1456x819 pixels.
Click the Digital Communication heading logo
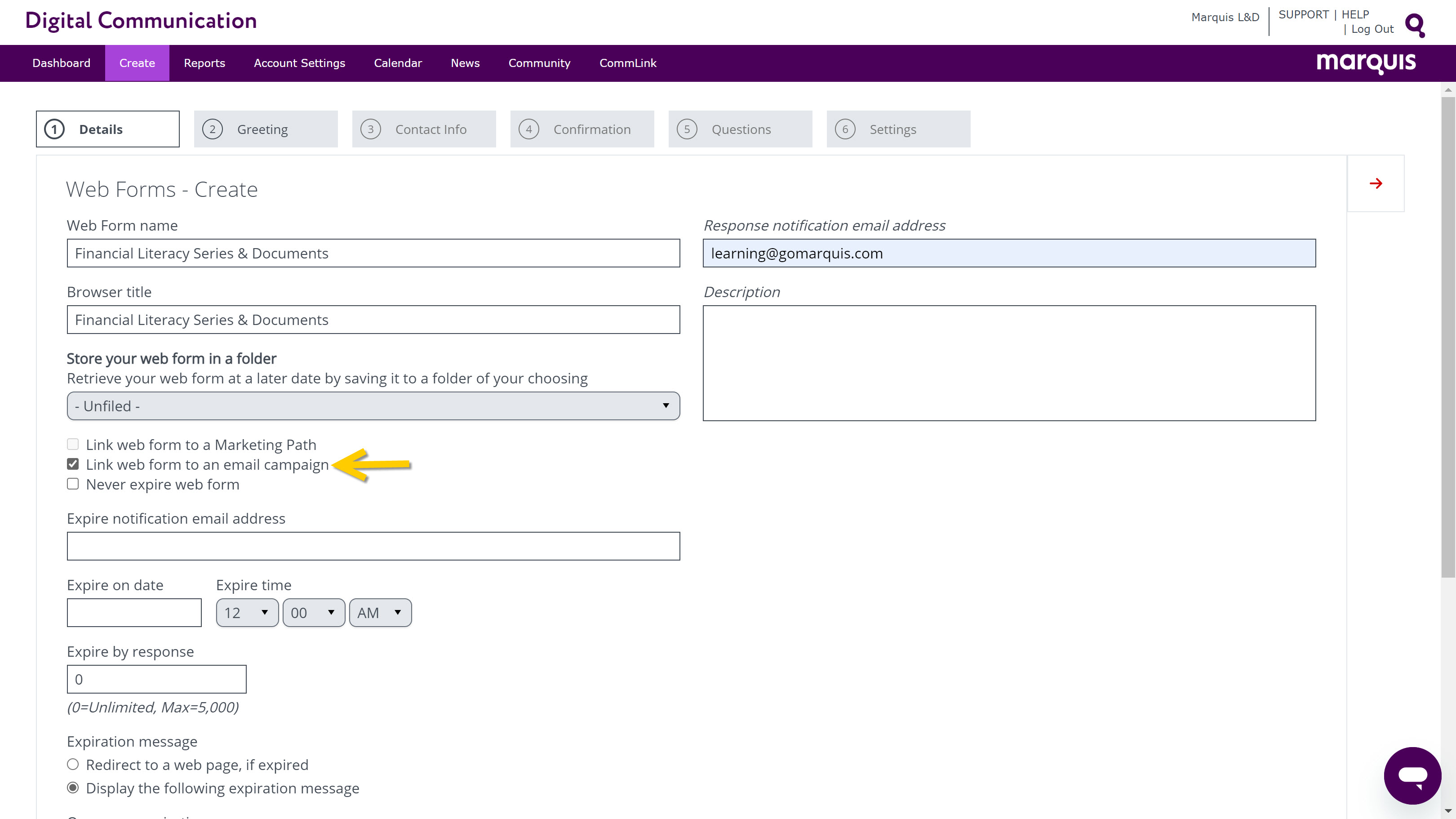tap(141, 21)
